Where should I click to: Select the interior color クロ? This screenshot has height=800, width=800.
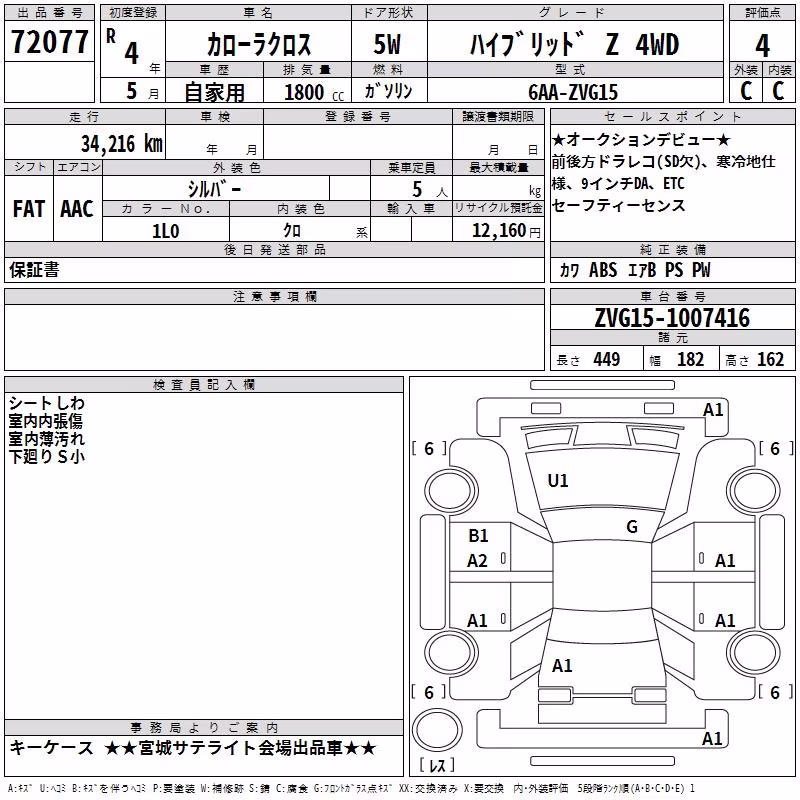[x=292, y=231]
